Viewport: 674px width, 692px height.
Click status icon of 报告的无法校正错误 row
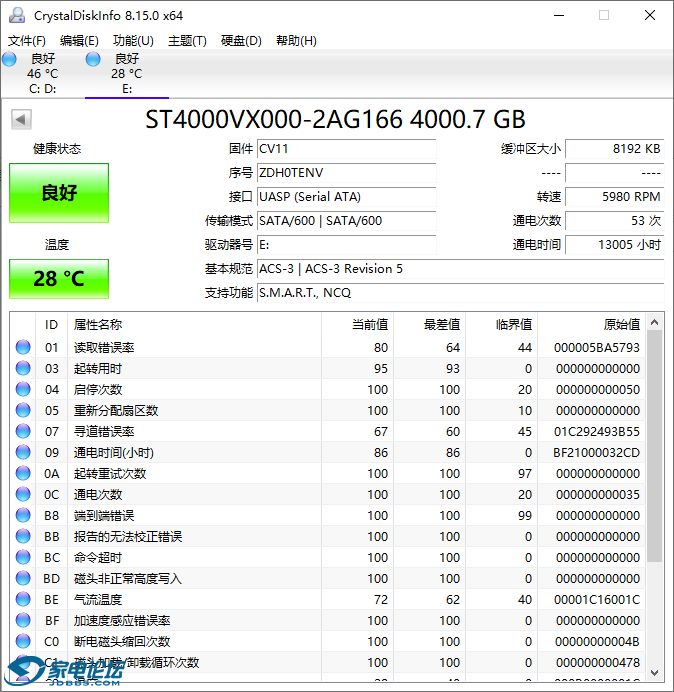[x=23, y=536]
